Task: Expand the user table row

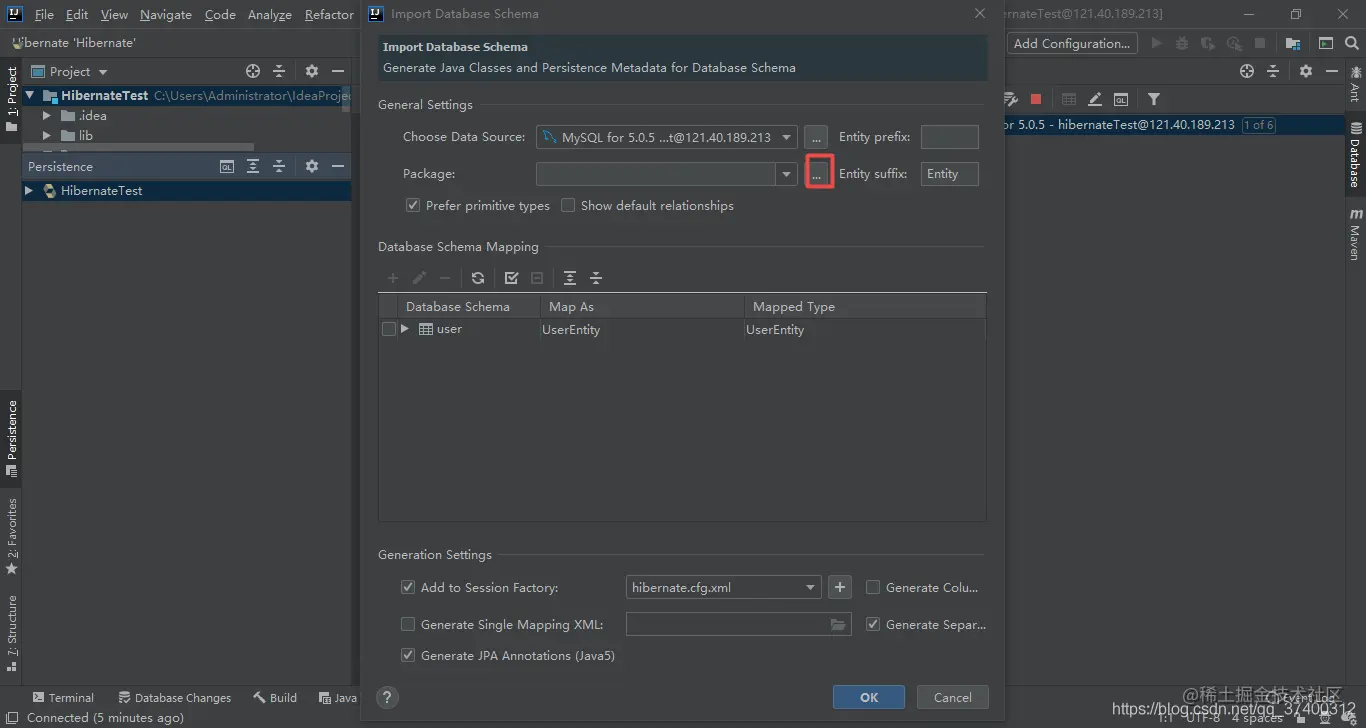Action: click(405, 329)
